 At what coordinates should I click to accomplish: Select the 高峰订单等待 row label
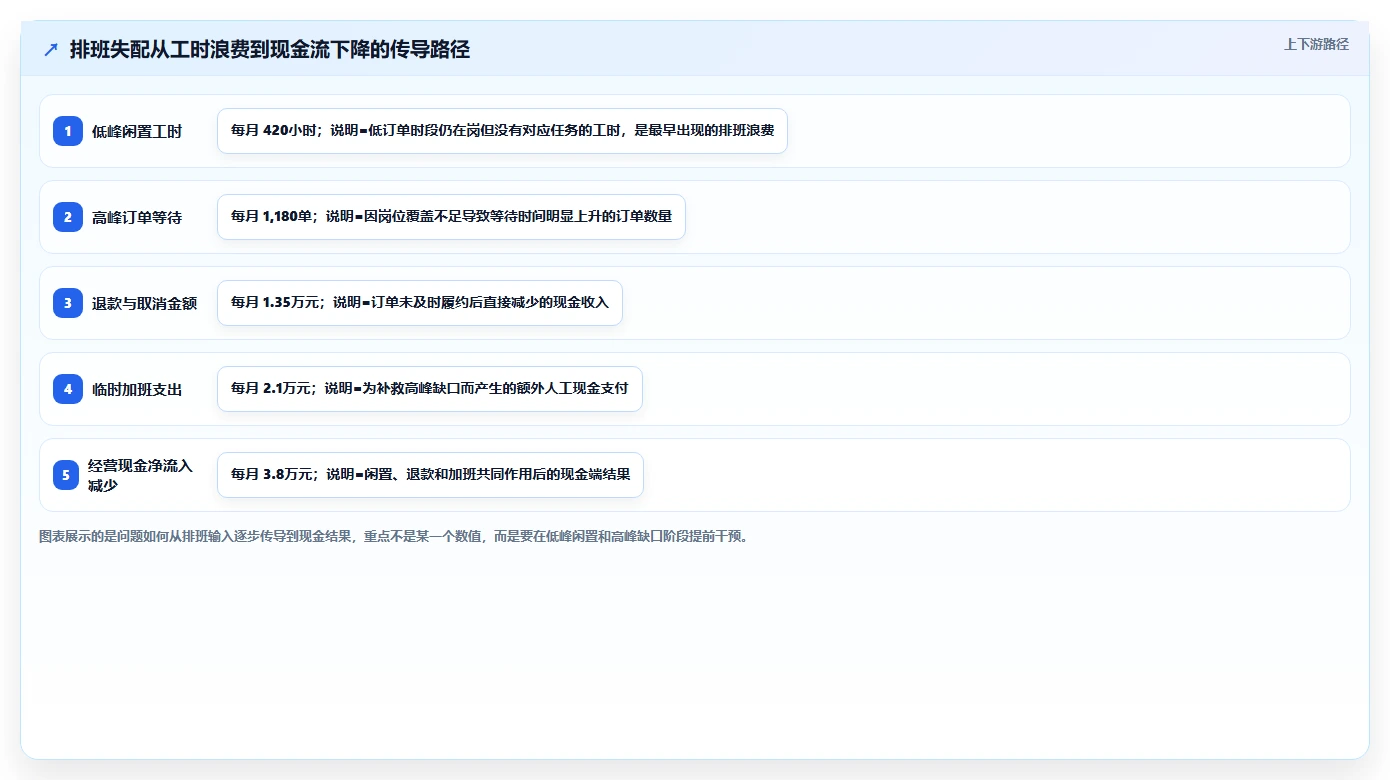pyautogui.click(x=137, y=217)
